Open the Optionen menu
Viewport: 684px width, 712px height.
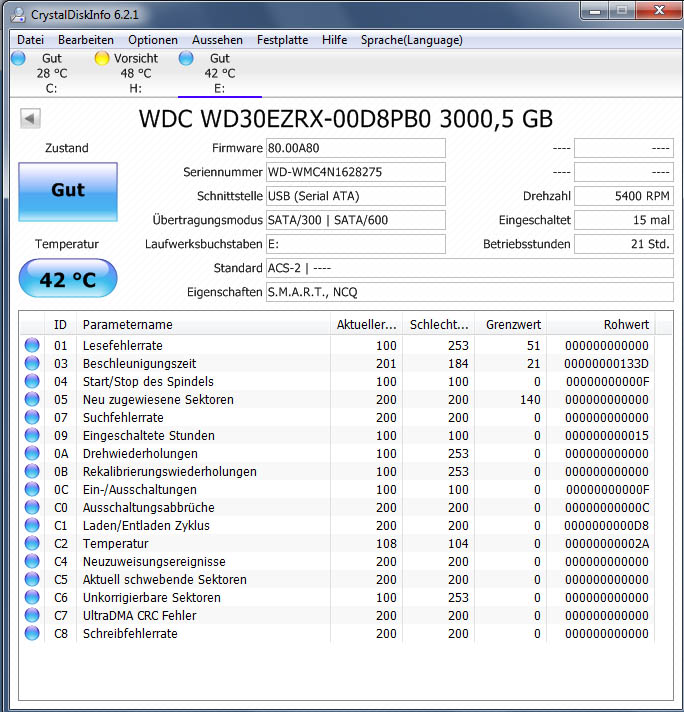[153, 40]
